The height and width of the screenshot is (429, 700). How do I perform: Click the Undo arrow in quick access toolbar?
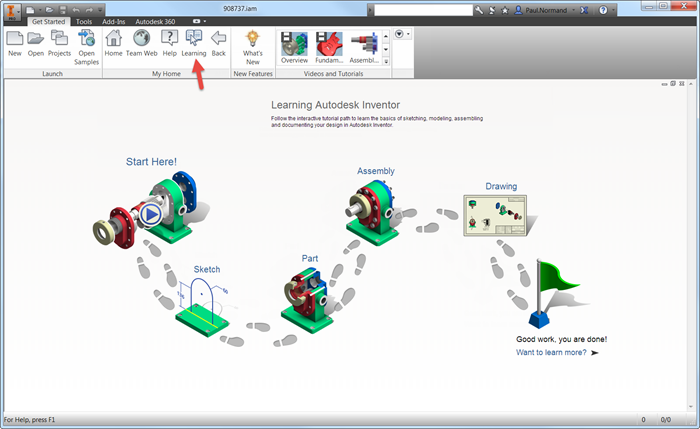click(x=76, y=10)
